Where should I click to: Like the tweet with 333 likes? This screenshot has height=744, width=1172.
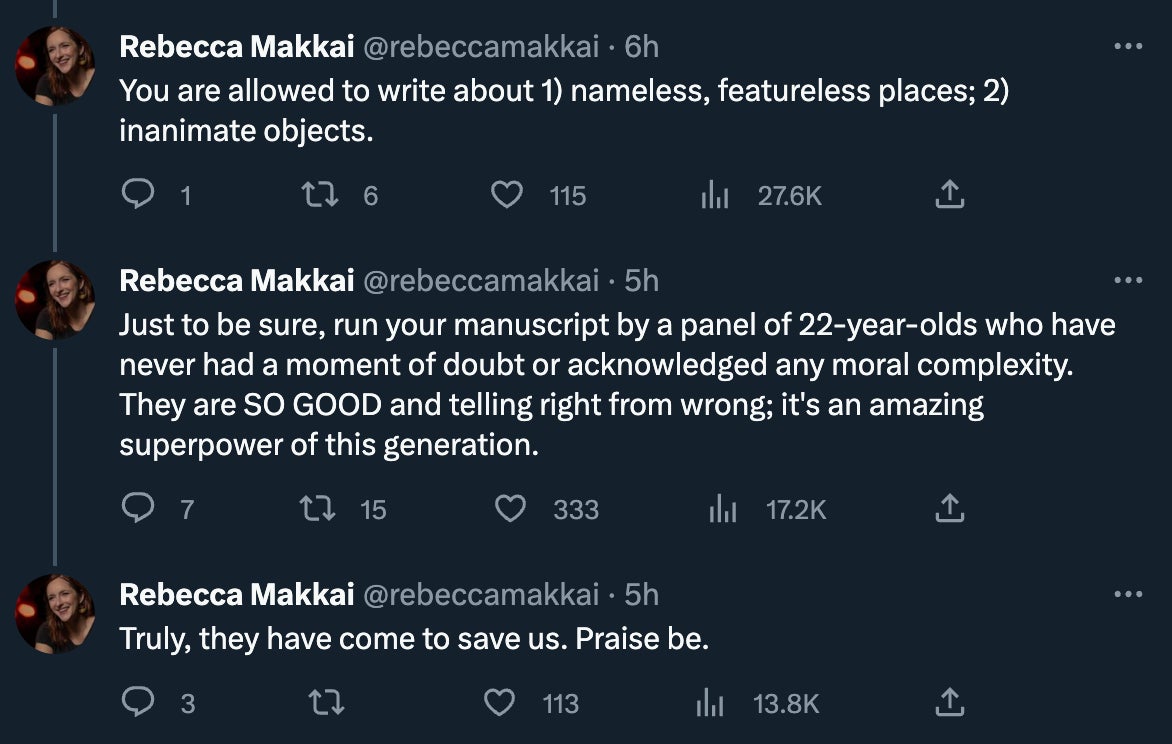(x=511, y=509)
